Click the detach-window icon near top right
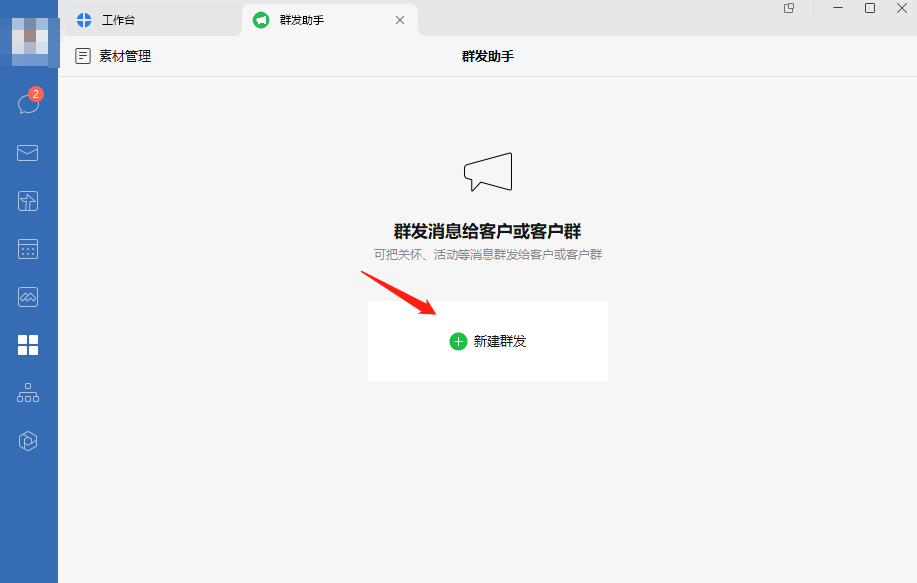The image size is (917, 583). [788, 9]
